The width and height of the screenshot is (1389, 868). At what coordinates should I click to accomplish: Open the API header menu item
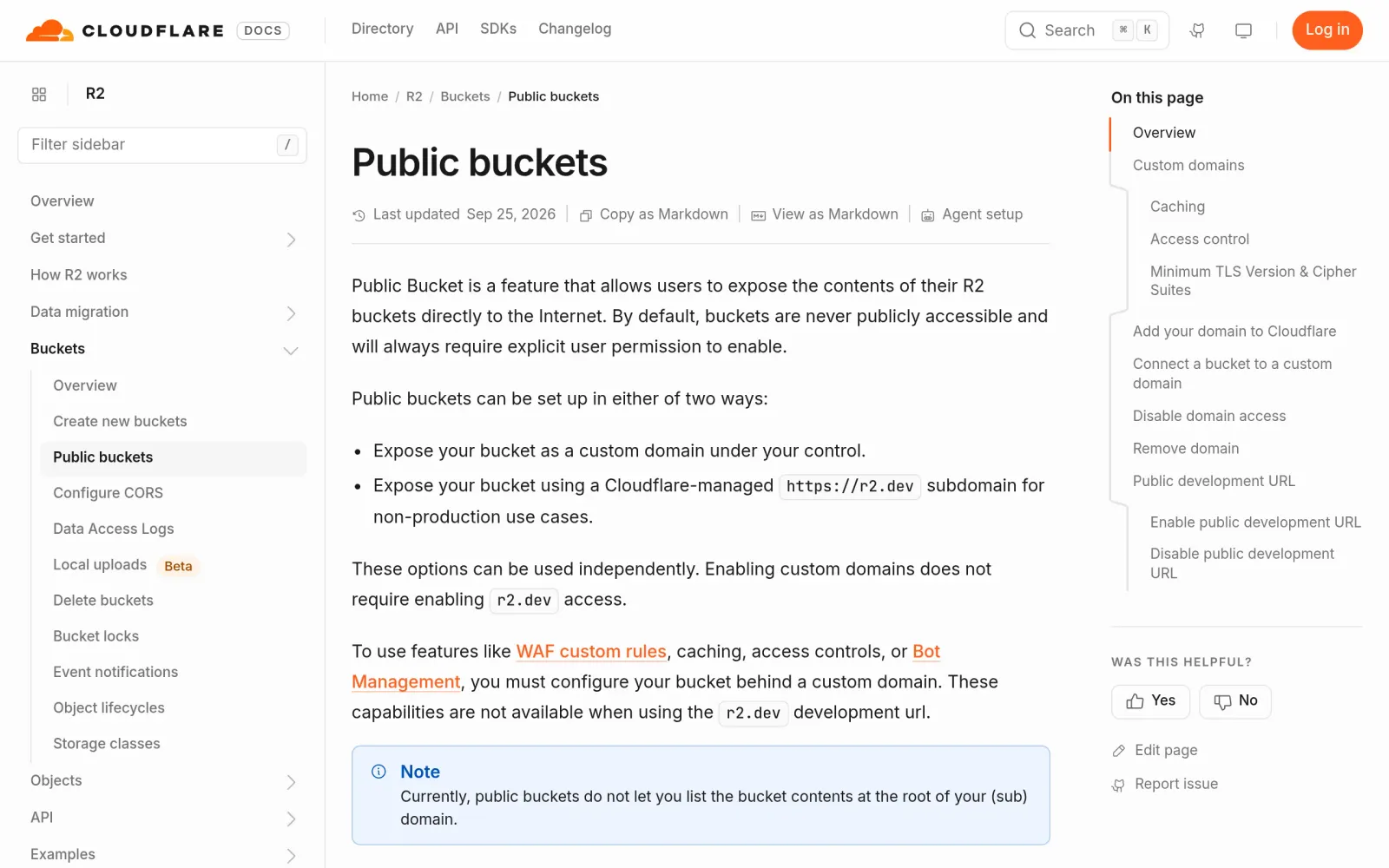[447, 29]
